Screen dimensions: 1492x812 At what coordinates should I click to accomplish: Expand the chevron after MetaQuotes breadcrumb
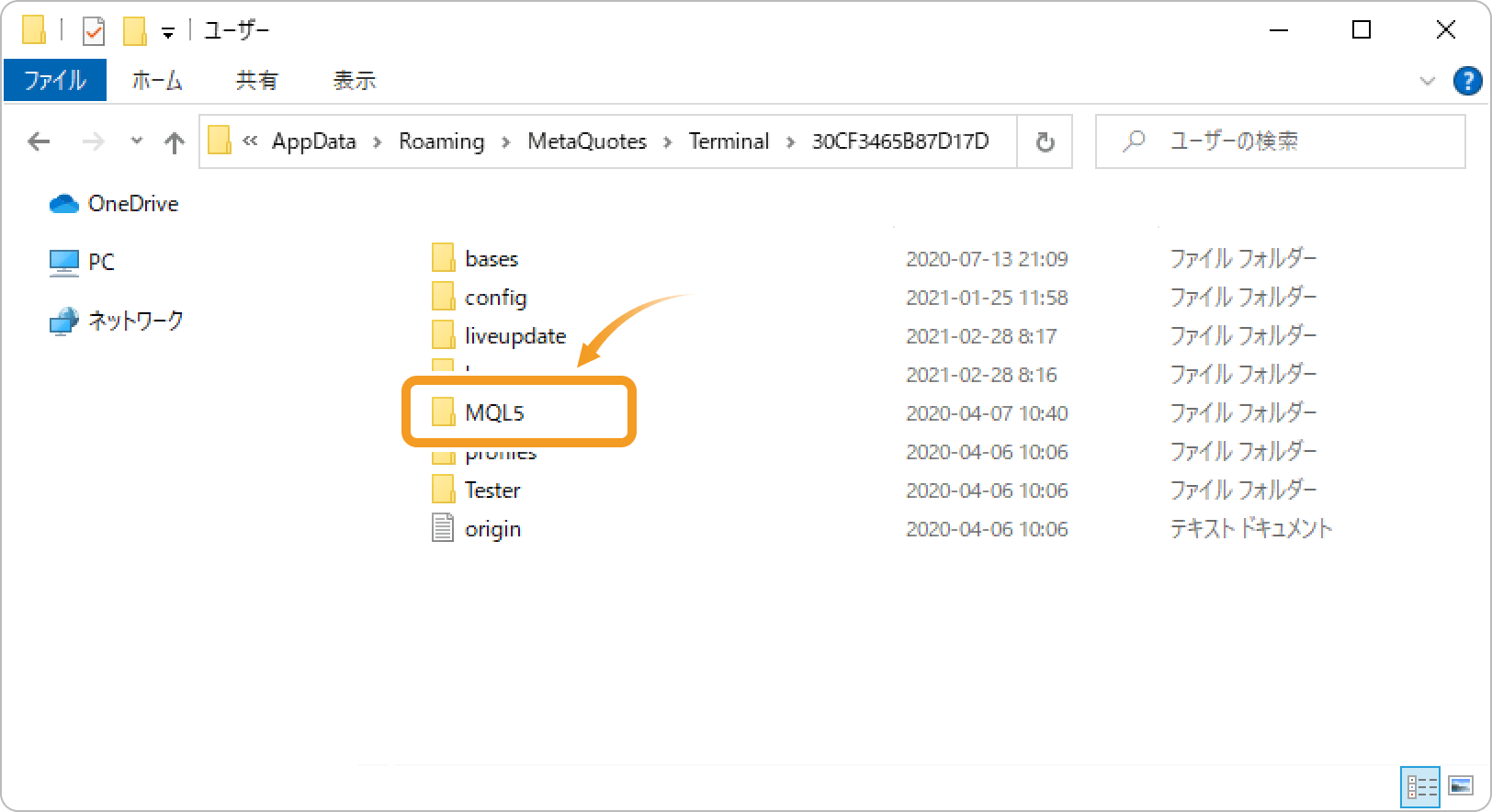668,142
